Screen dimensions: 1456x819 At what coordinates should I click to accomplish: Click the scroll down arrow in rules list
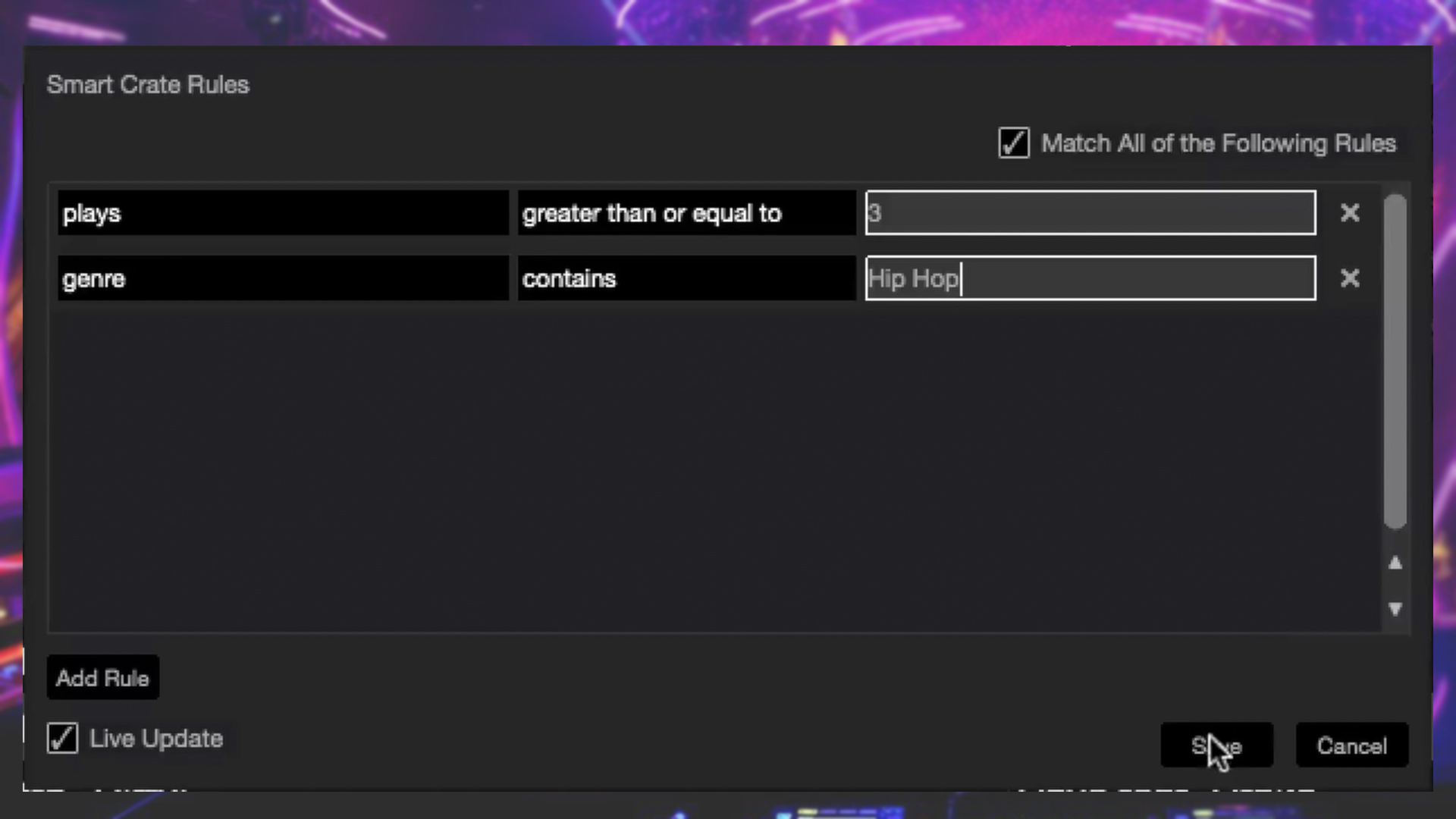(x=1395, y=608)
